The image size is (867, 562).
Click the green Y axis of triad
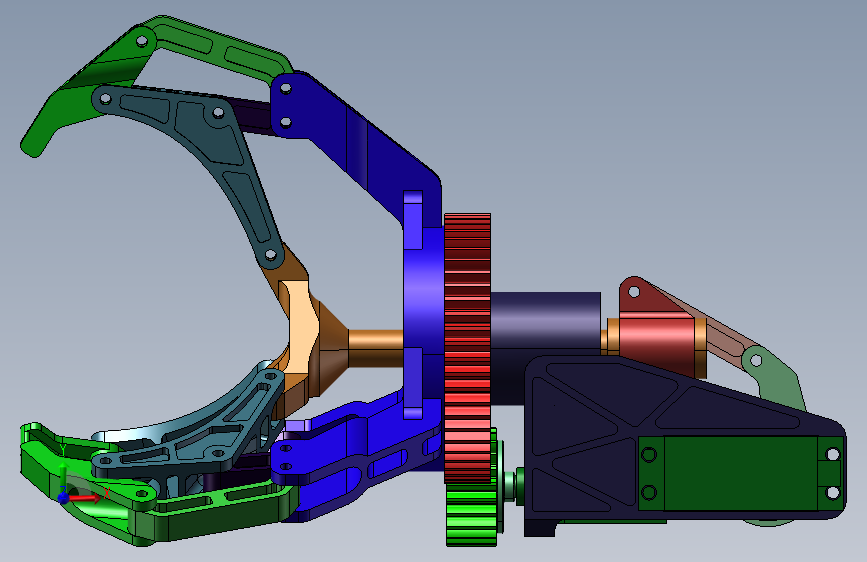(63, 476)
